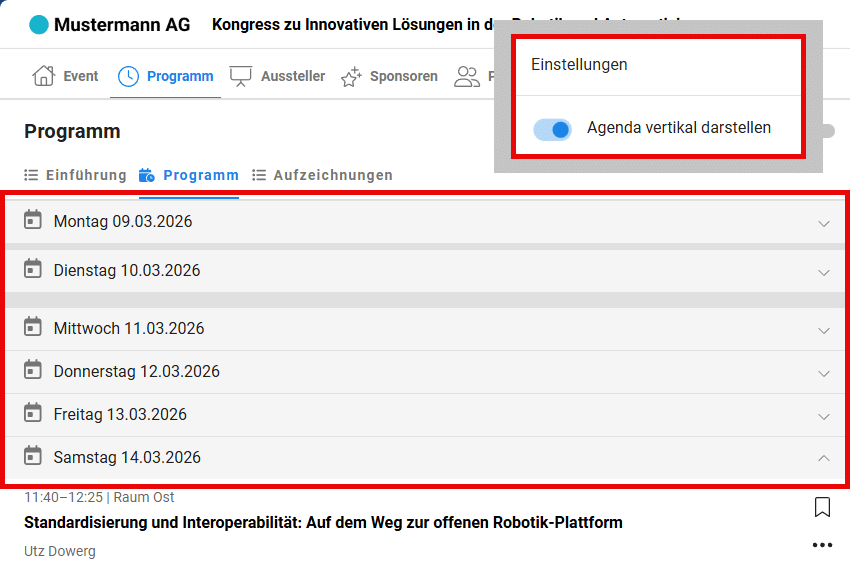Click the Event house icon
The image size is (850, 566).
(43, 76)
